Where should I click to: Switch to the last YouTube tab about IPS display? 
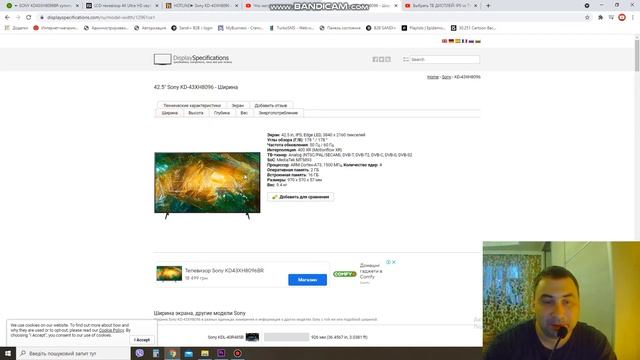[x=441, y=6]
